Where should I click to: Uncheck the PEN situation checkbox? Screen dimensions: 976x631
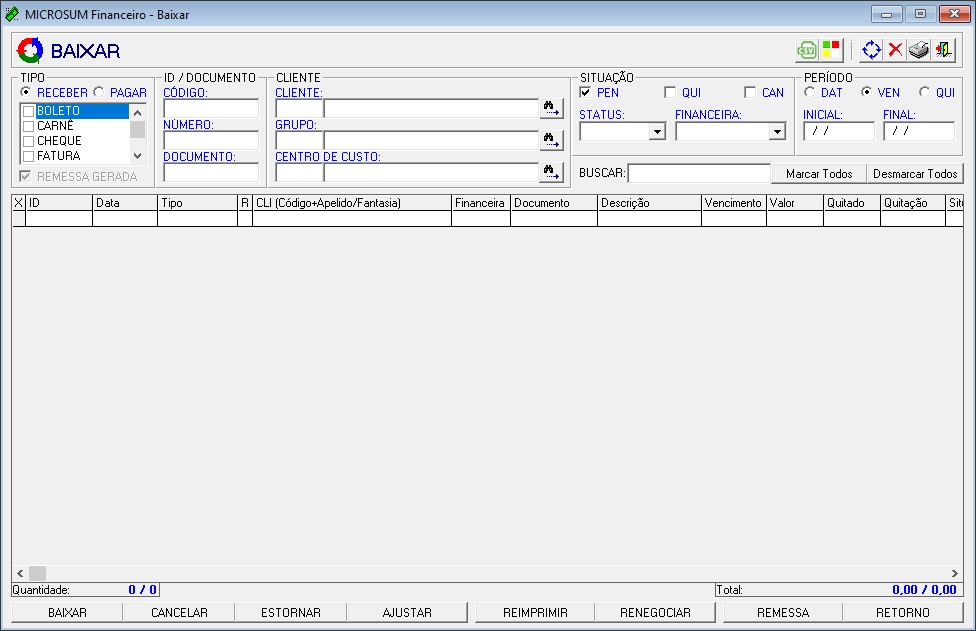pyautogui.click(x=585, y=93)
